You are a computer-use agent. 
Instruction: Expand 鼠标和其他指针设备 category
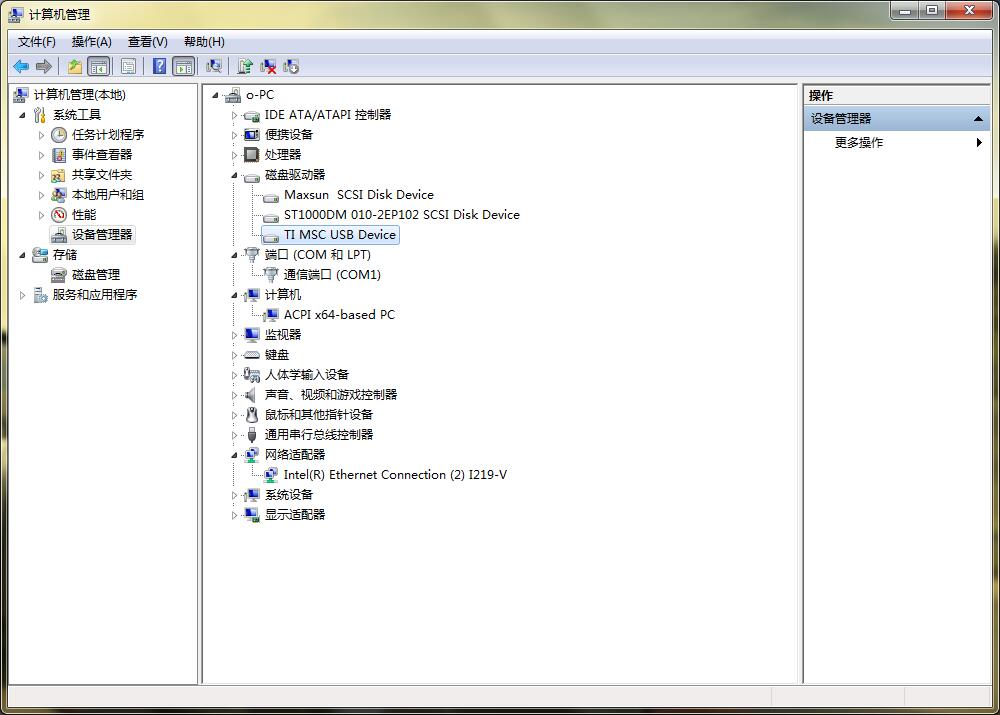pyautogui.click(x=234, y=415)
